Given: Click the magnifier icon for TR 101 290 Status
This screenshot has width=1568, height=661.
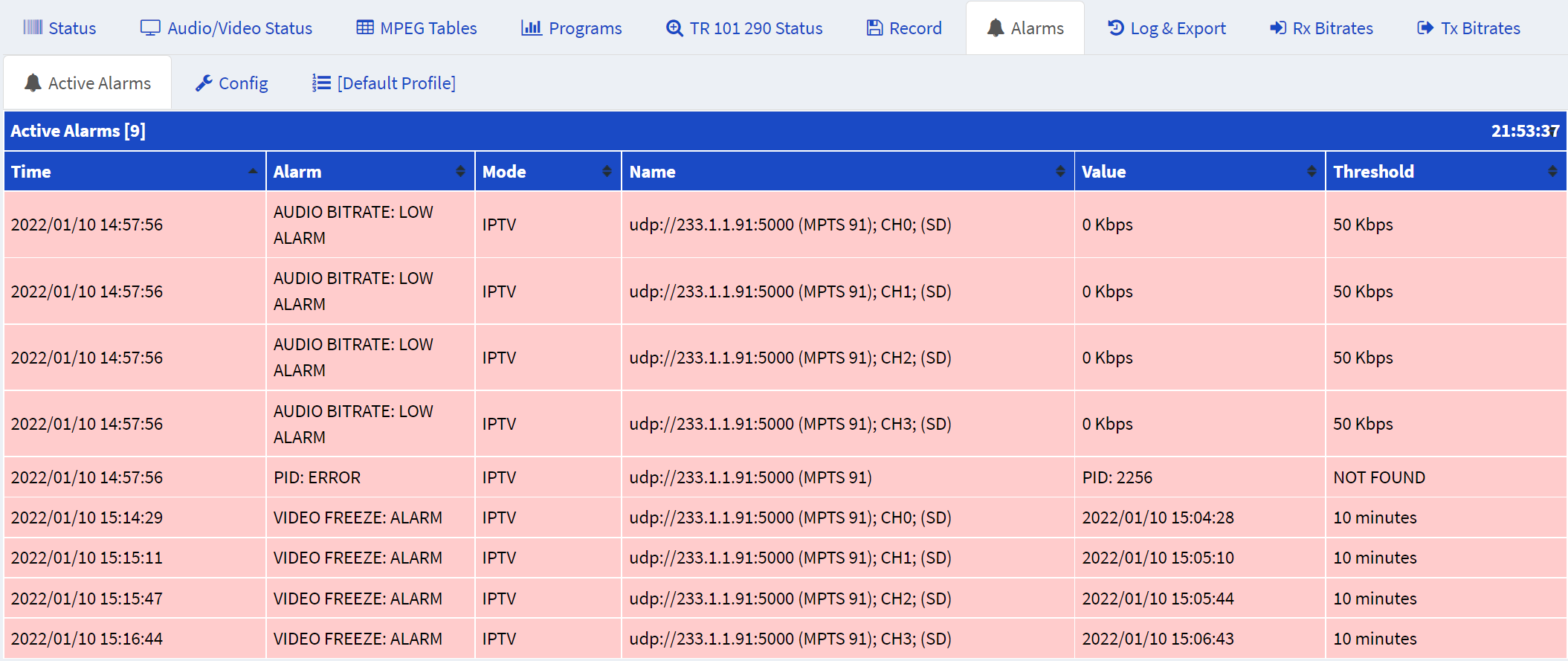Looking at the screenshot, I should tap(674, 28).
